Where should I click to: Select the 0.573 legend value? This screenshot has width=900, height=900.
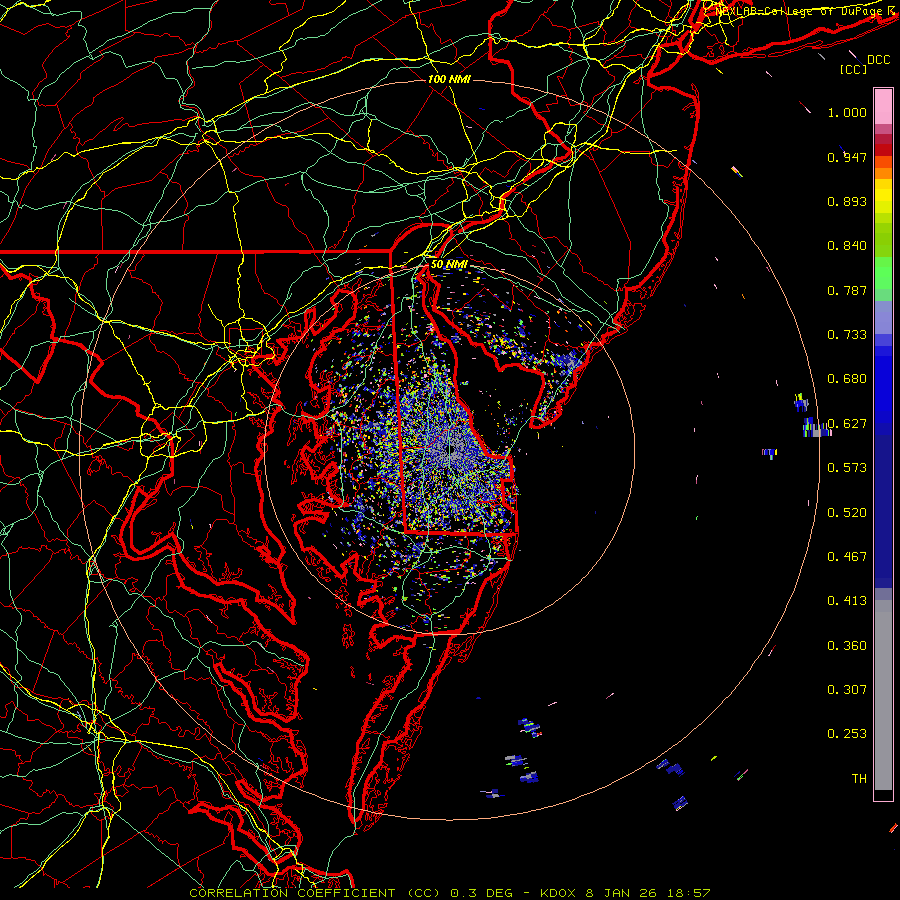pos(847,468)
